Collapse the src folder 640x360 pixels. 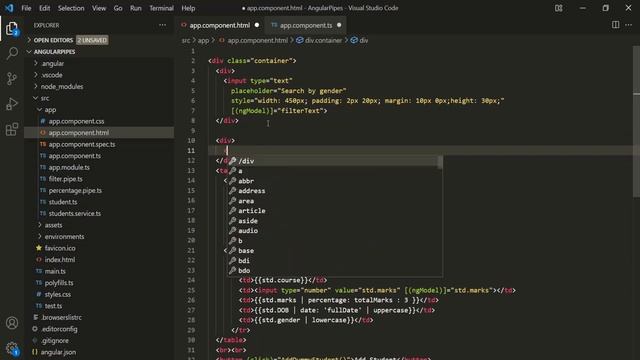tap(45, 98)
